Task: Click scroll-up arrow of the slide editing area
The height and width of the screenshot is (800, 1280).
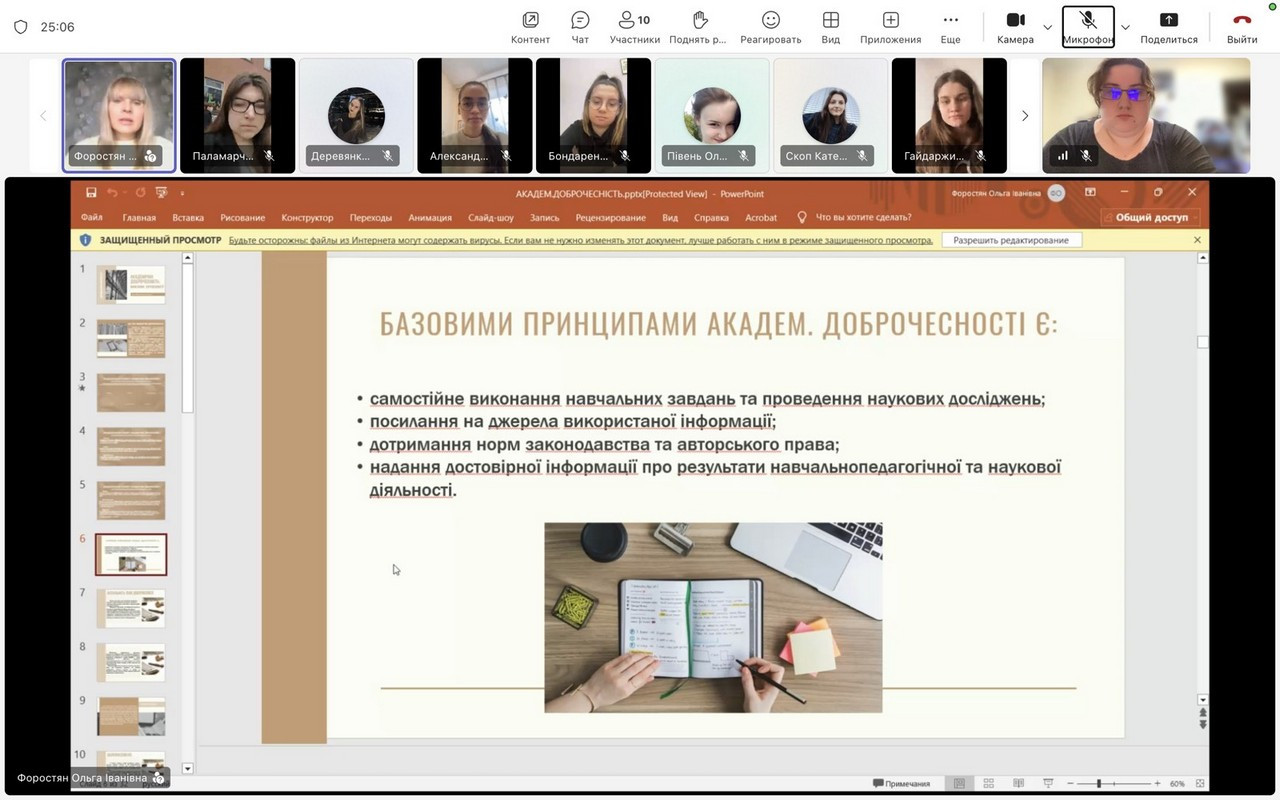Action: click(1202, 259)
